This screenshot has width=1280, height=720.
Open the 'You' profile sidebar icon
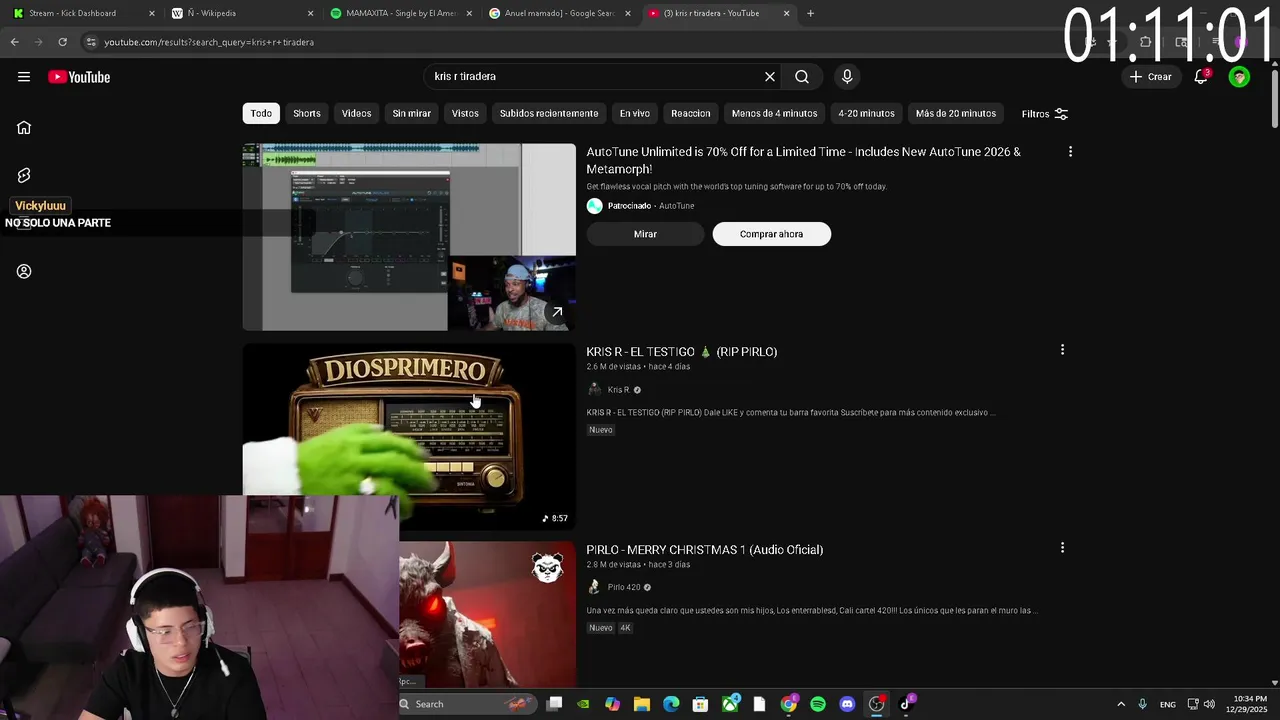click(24, 271)
